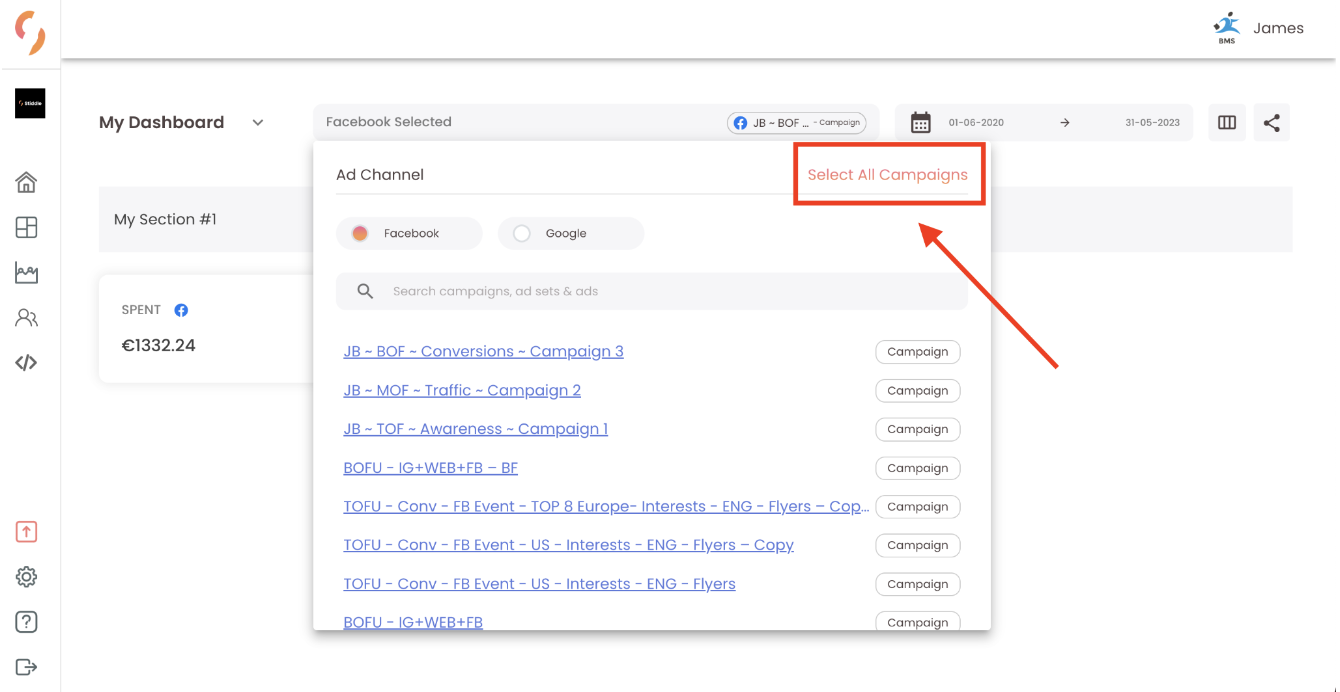This screenshot has width=1340, height=692.
Task: Open settings with the gear icon
Action: (27, 577)
